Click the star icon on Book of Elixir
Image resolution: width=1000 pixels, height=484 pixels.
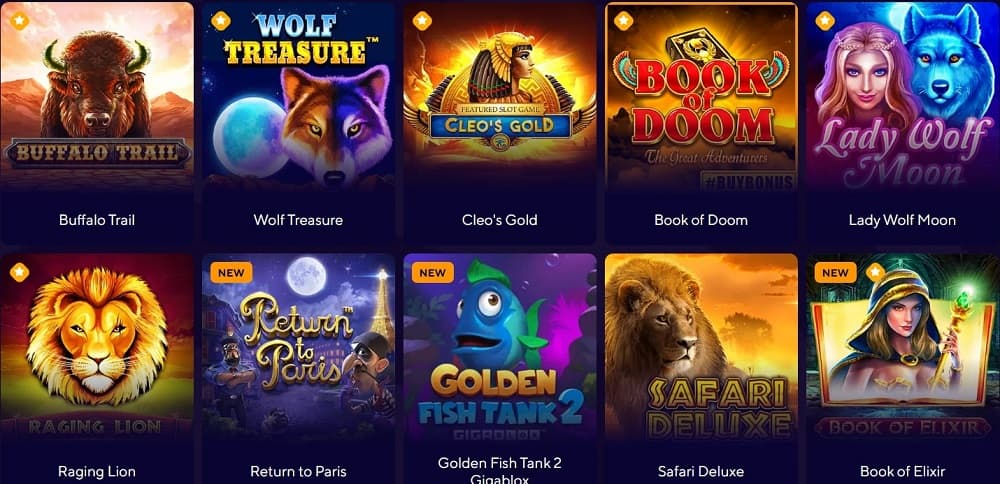tap(875, 272)
